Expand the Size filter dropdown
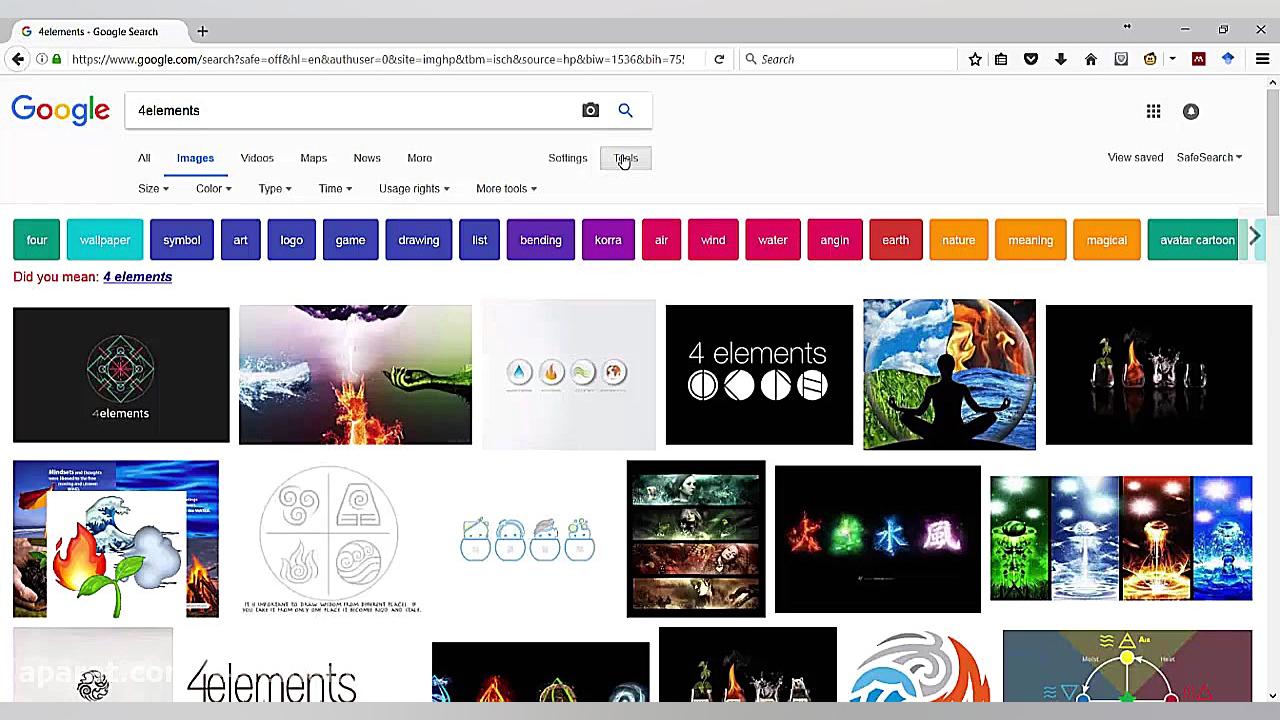This screenshot has height=720, width=1280. pos(153,188)
